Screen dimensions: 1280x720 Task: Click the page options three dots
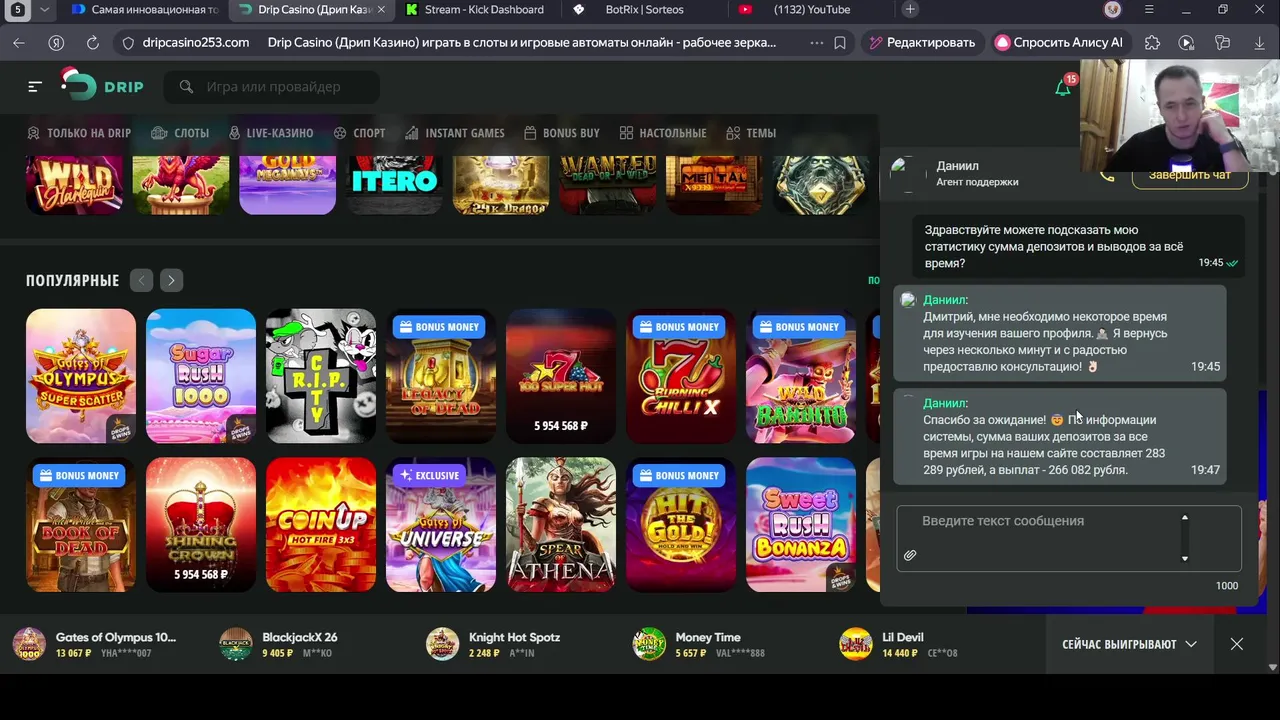(x=817, y=43)
